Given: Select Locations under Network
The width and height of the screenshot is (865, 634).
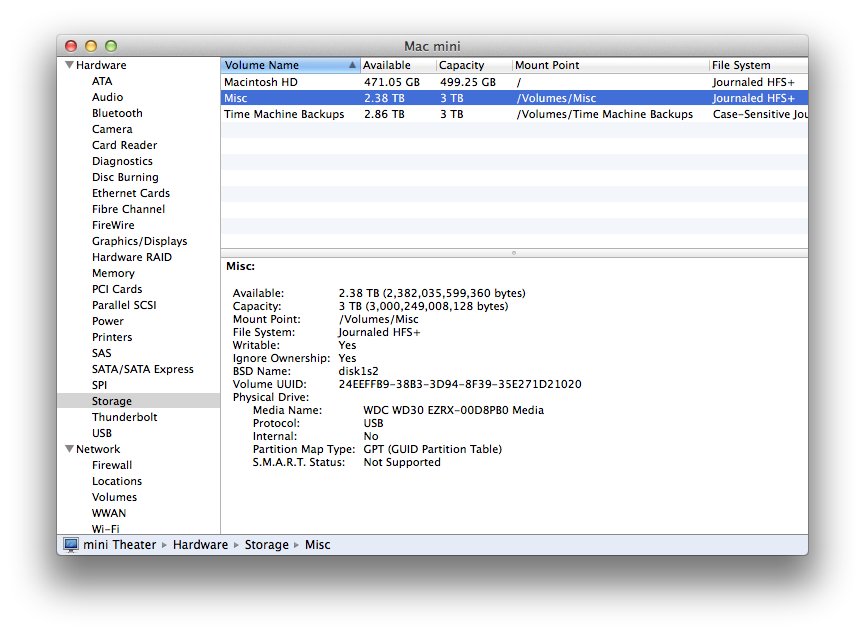Looking at the screenshot, I should pyautogui.click(x=117, y=481).
